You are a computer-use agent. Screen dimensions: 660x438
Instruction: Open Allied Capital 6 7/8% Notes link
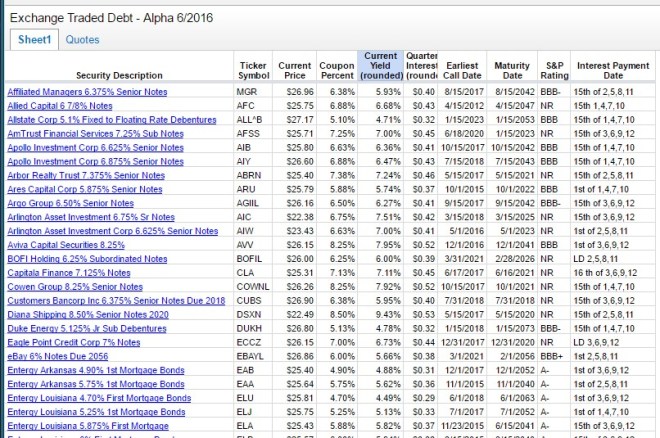pyautogui.click(x=60, y=106)
